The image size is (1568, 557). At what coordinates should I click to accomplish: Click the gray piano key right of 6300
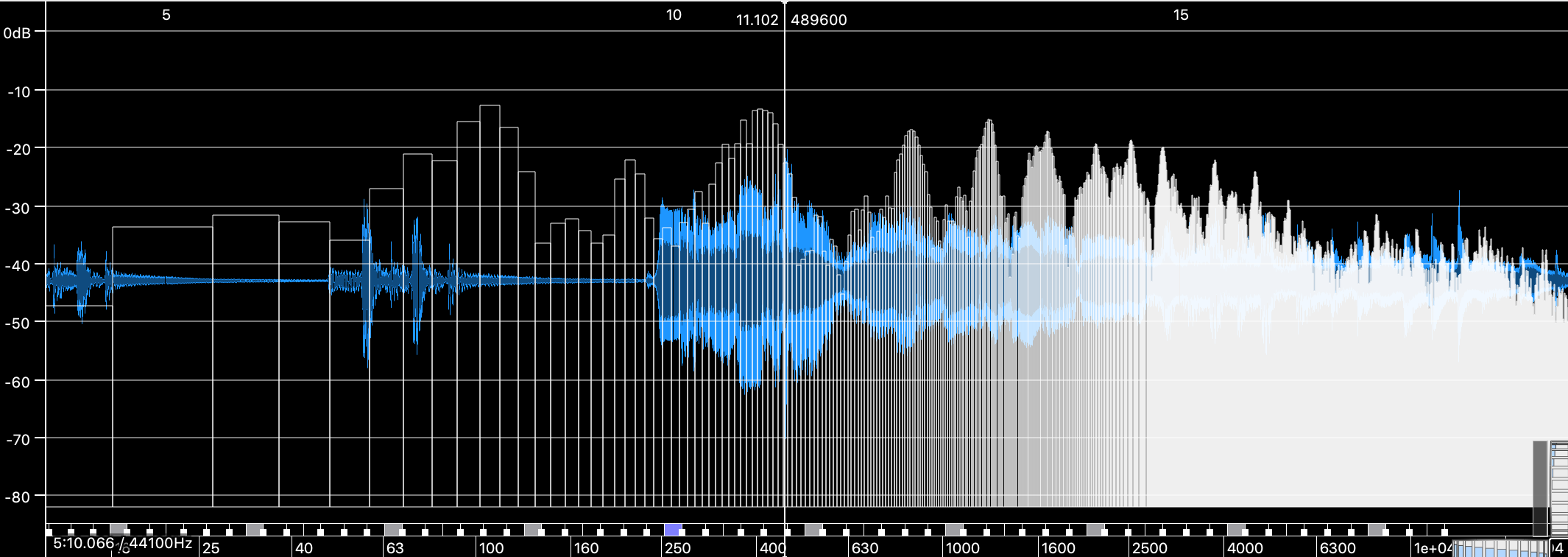pos(1376,530)
